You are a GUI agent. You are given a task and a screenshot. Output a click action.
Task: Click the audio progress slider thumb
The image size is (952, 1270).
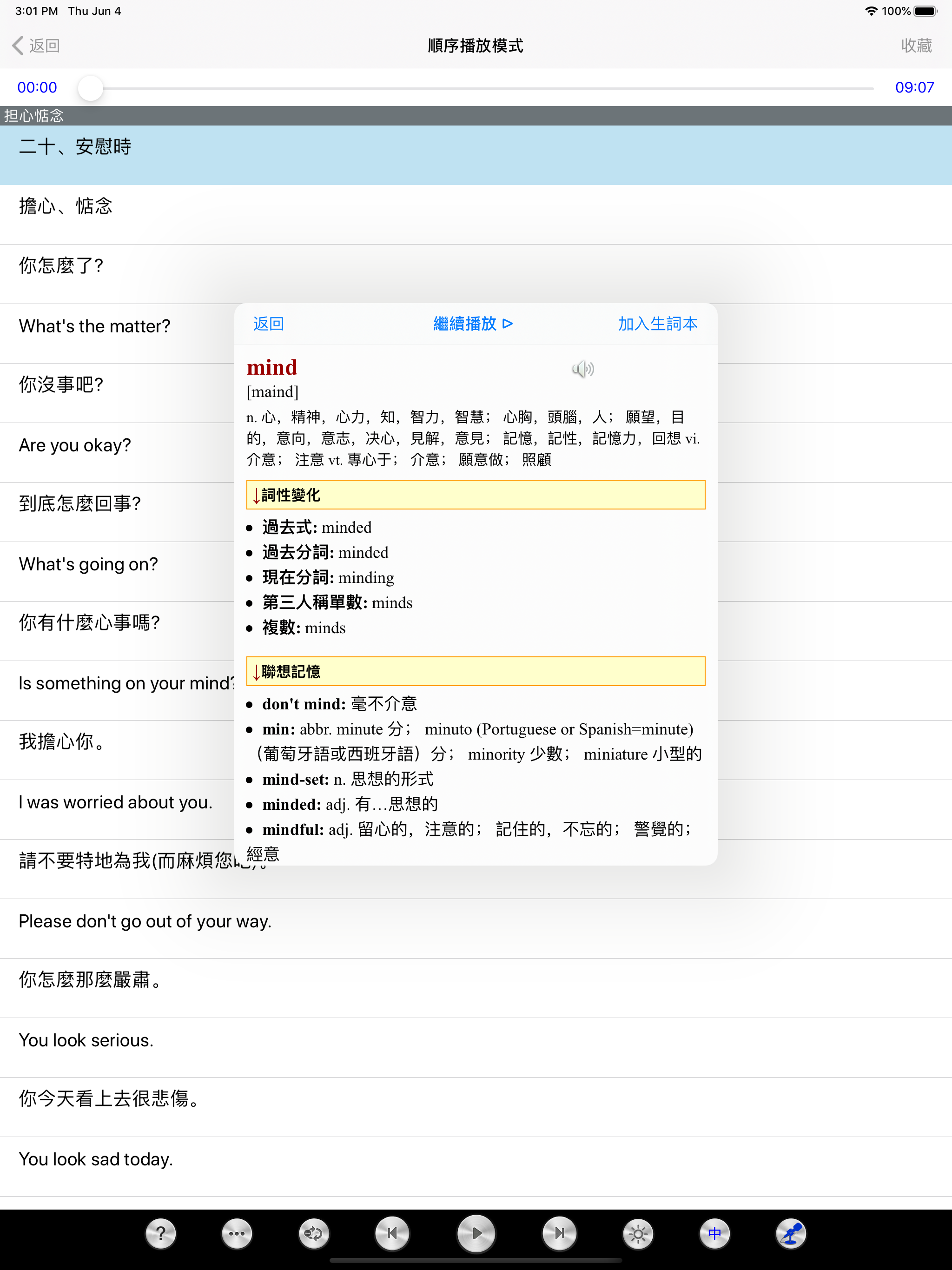pyautogui.click(x=90, y=88)
